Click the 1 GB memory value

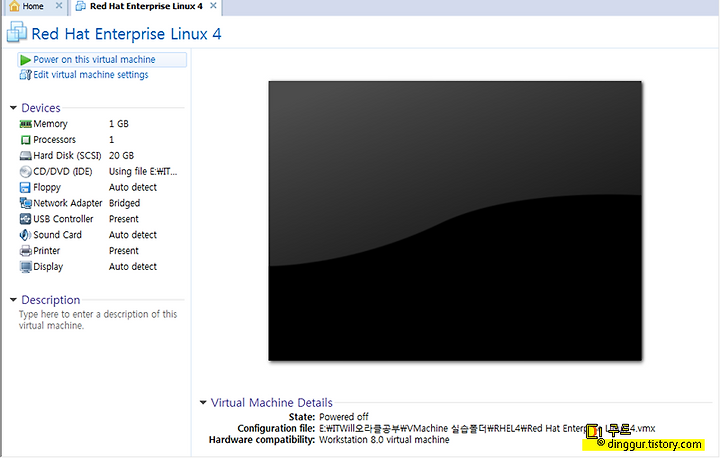[x=118, y=124]
